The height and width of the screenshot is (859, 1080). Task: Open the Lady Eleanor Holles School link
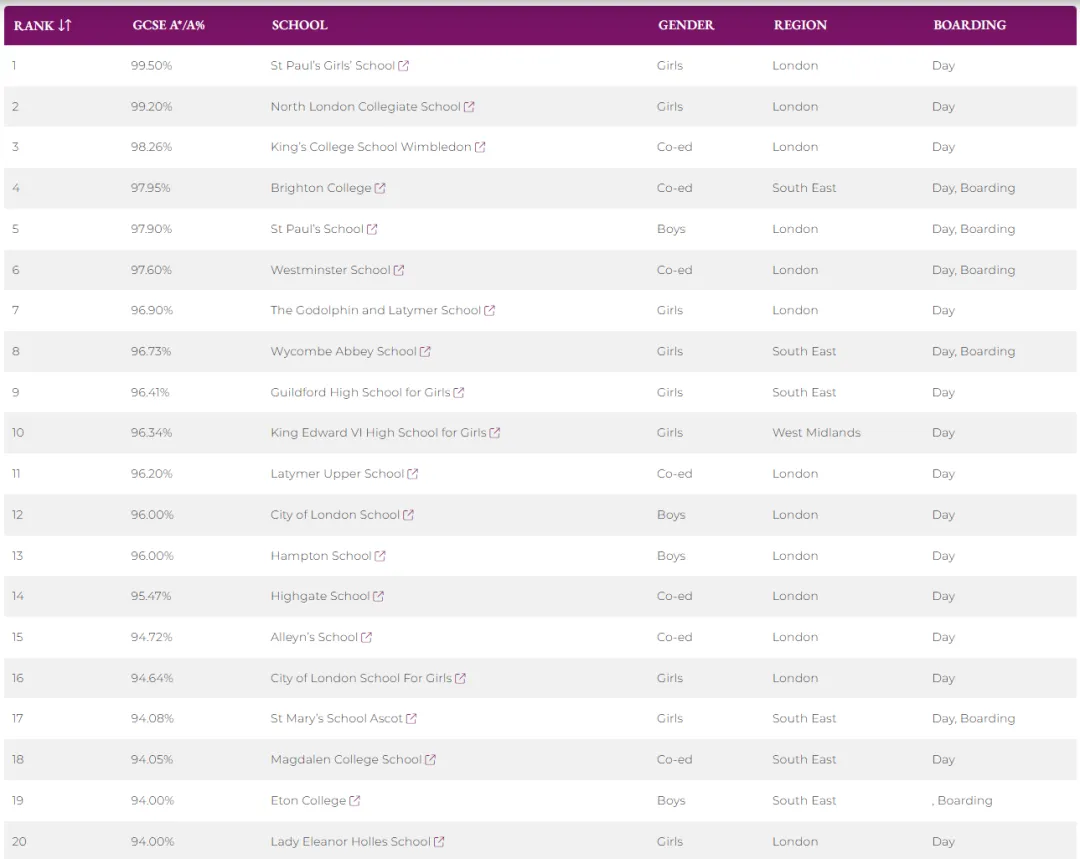coord(351,841)
